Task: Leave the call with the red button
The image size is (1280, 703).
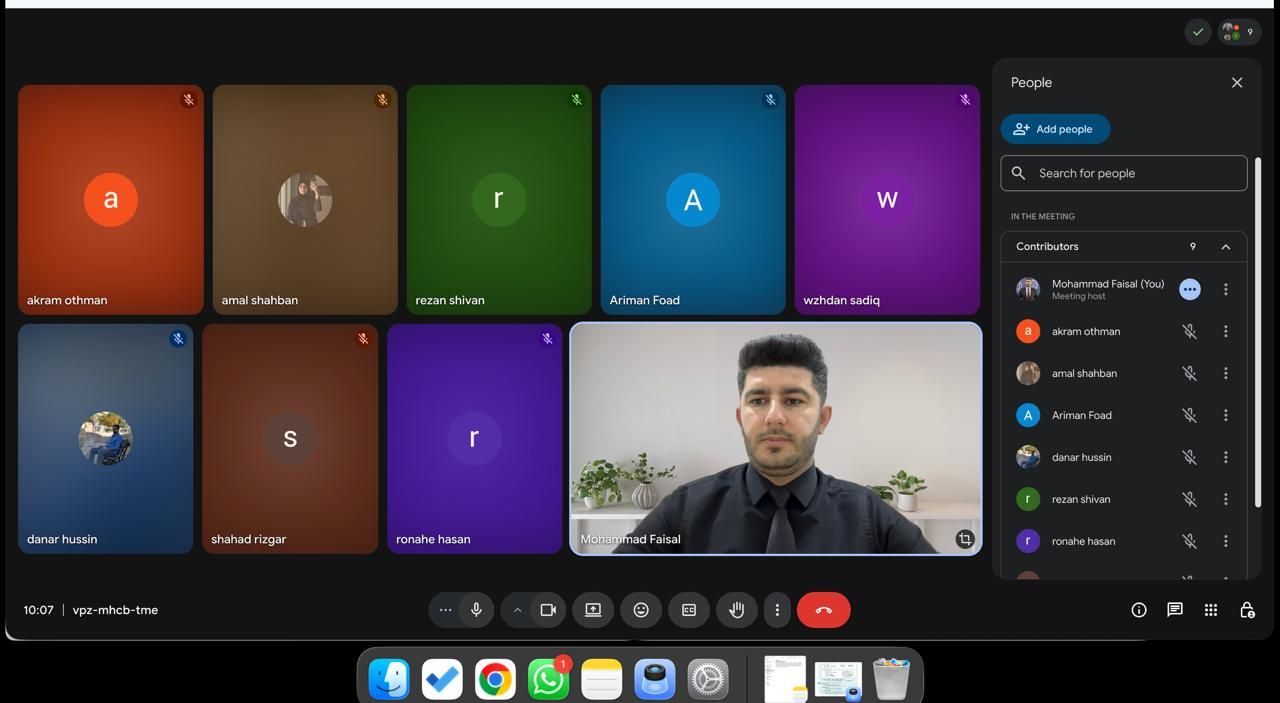Action: pos(823,609)
